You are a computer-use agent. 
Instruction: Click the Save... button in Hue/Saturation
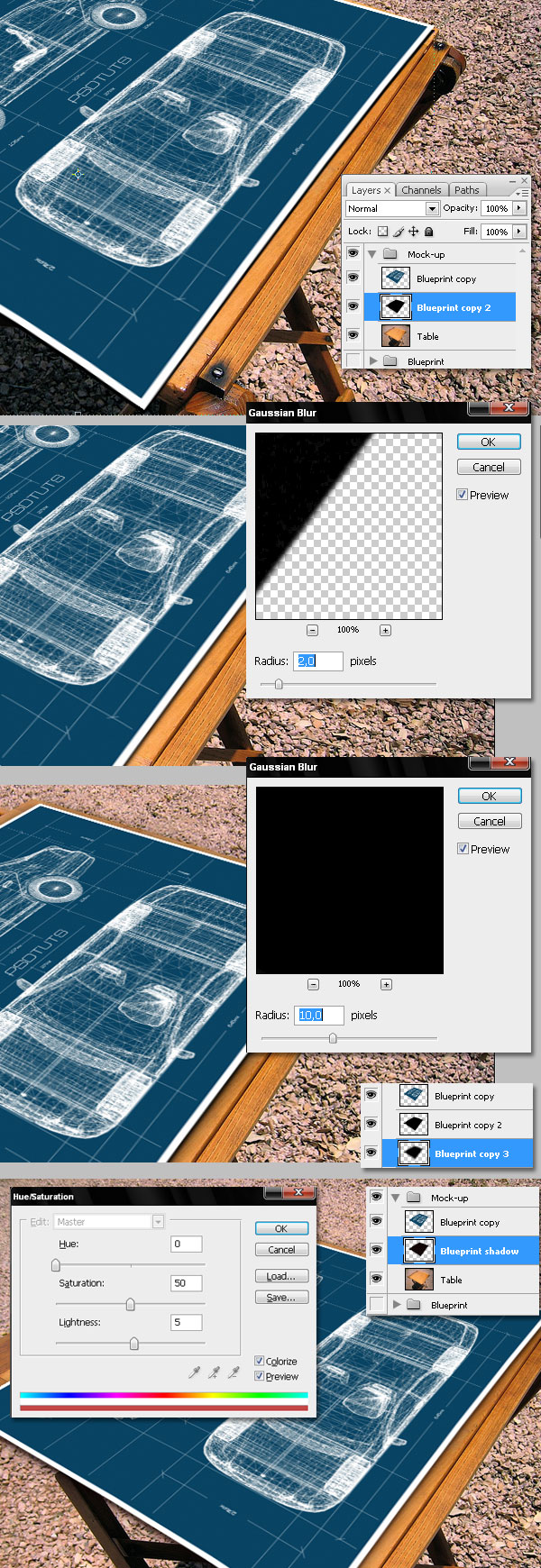tap(281, 1298)
